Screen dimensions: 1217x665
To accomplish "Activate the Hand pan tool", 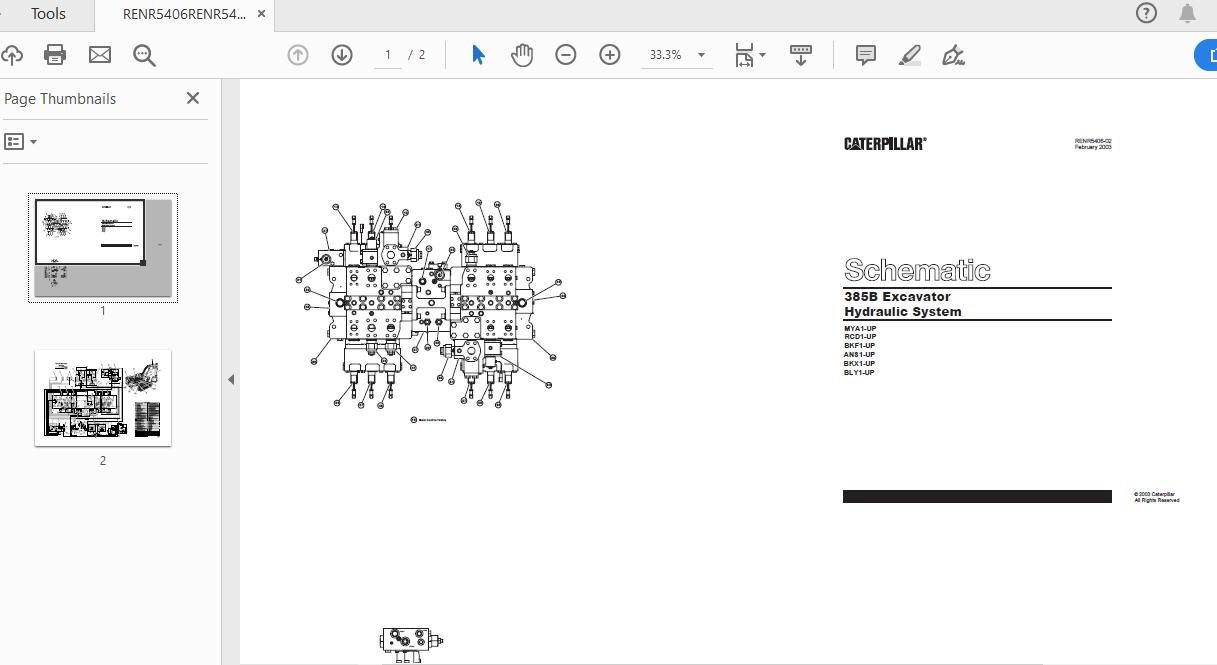I will [522, 55].
